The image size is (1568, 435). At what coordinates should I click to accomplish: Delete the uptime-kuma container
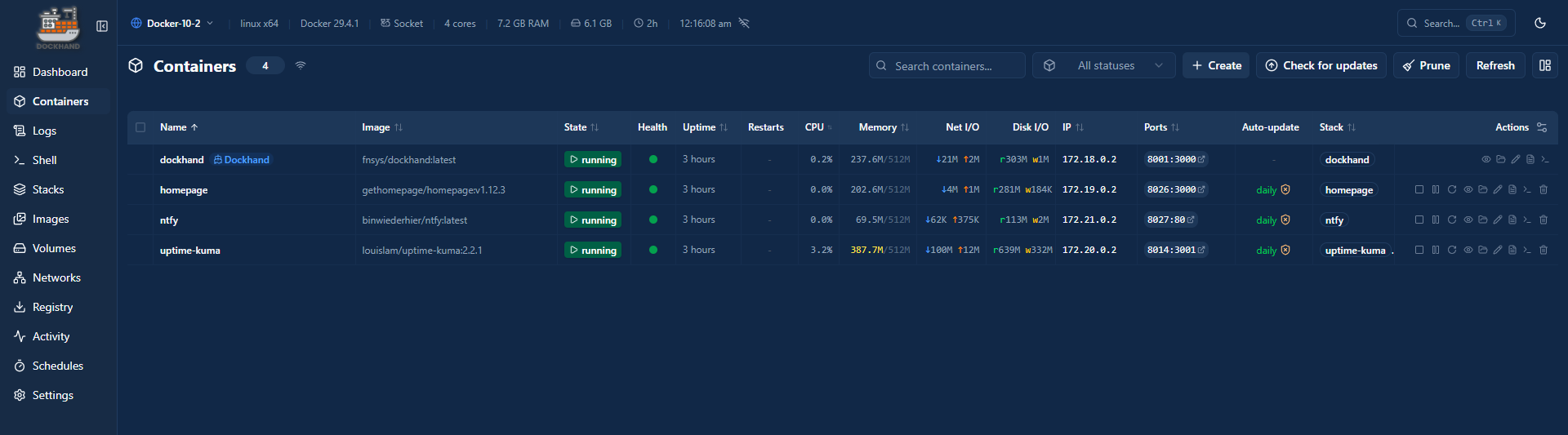tap(1543, 250)
